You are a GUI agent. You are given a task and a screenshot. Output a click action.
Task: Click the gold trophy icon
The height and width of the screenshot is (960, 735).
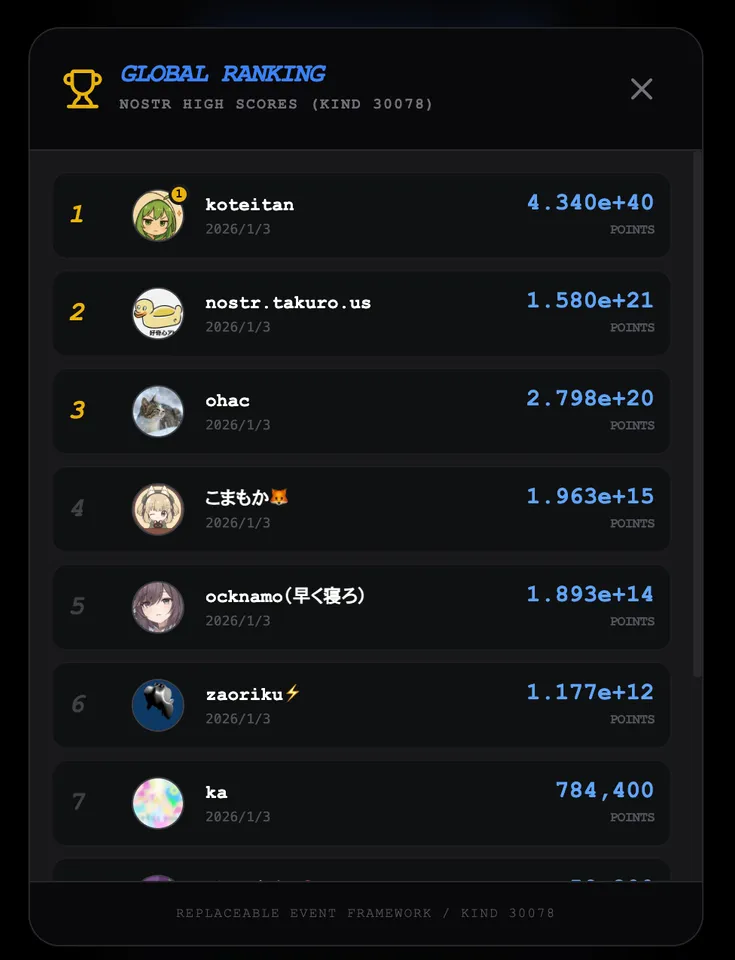[82, 88]
